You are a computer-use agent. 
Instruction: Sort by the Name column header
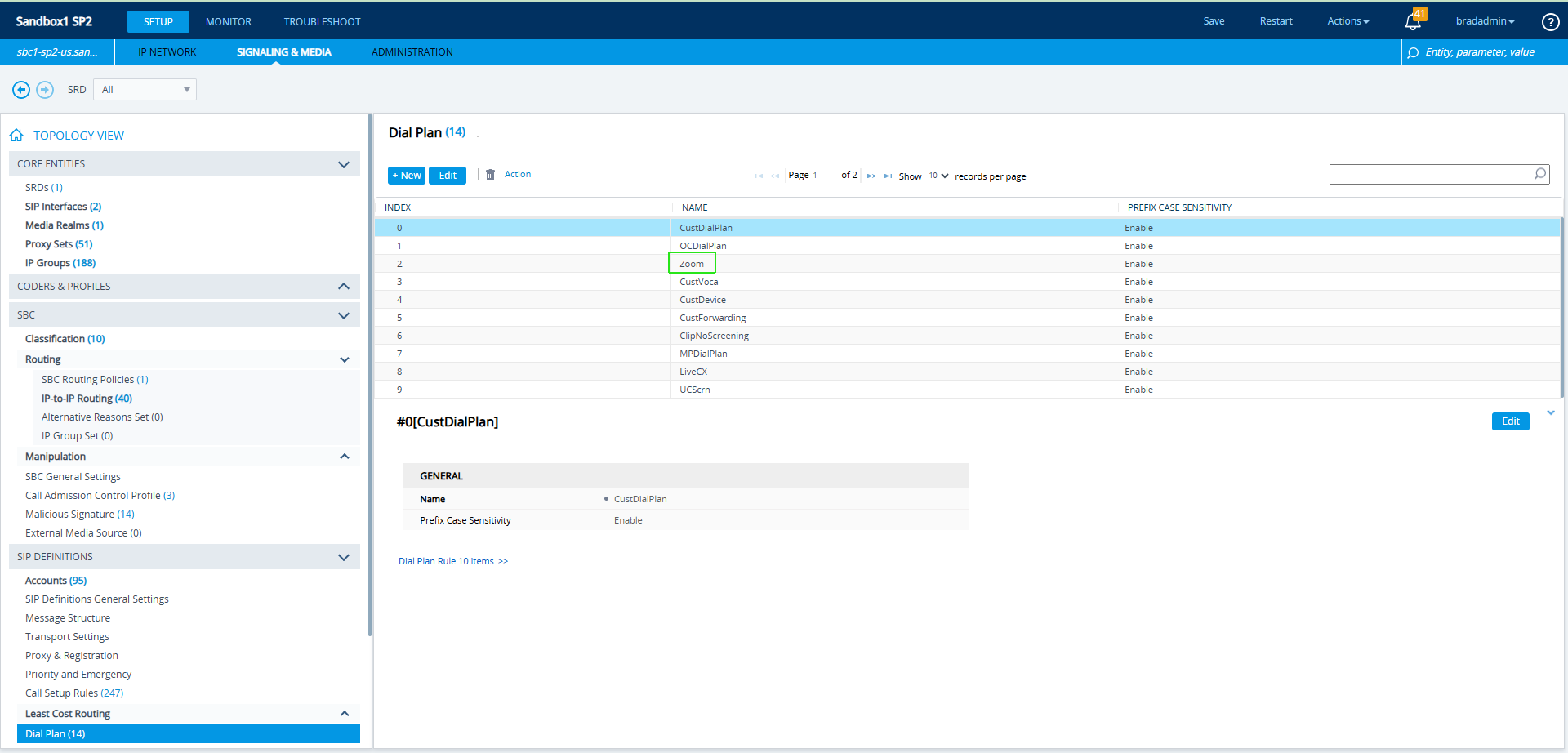pyautogui.click(x=695, y=207)
